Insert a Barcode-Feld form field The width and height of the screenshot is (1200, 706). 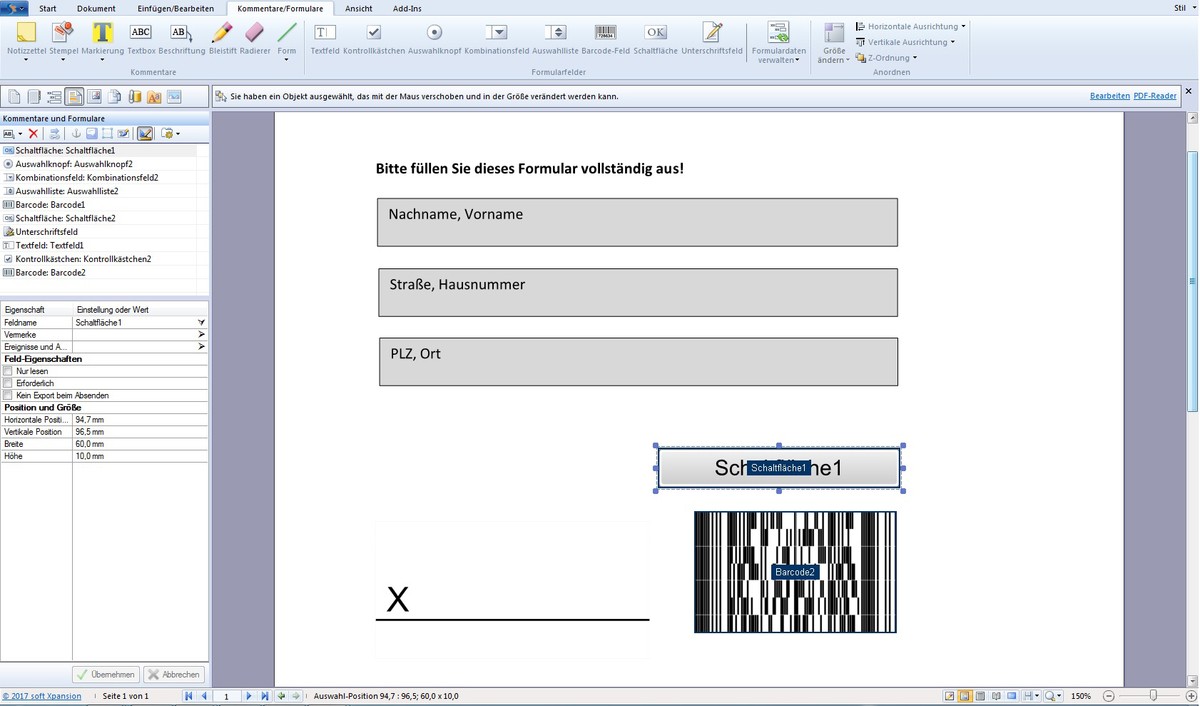click(605, 37)
